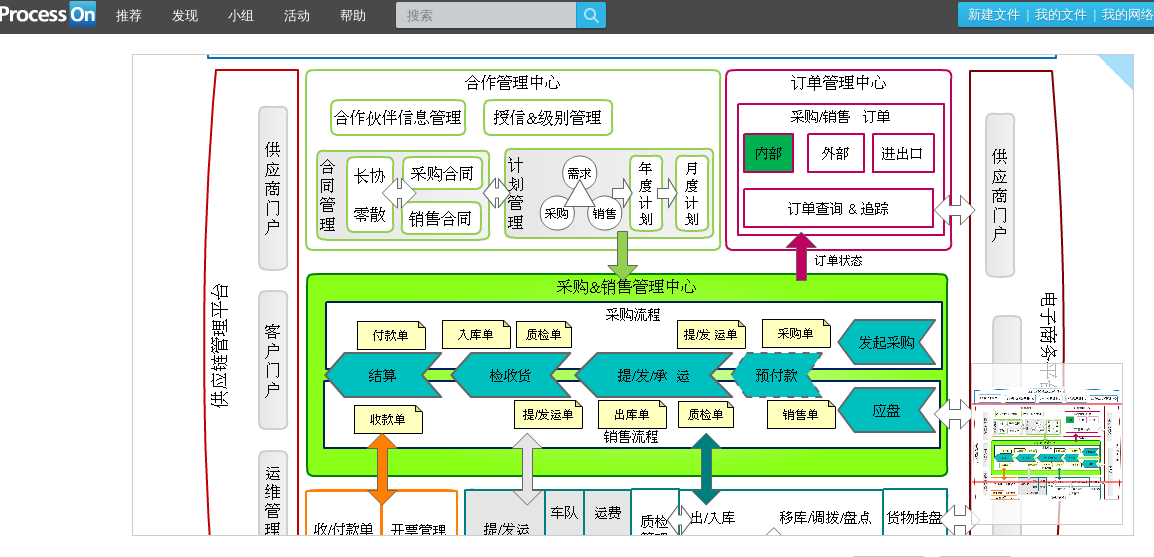
Task: Open the 小组 menu item
Action: click(241, 15)
